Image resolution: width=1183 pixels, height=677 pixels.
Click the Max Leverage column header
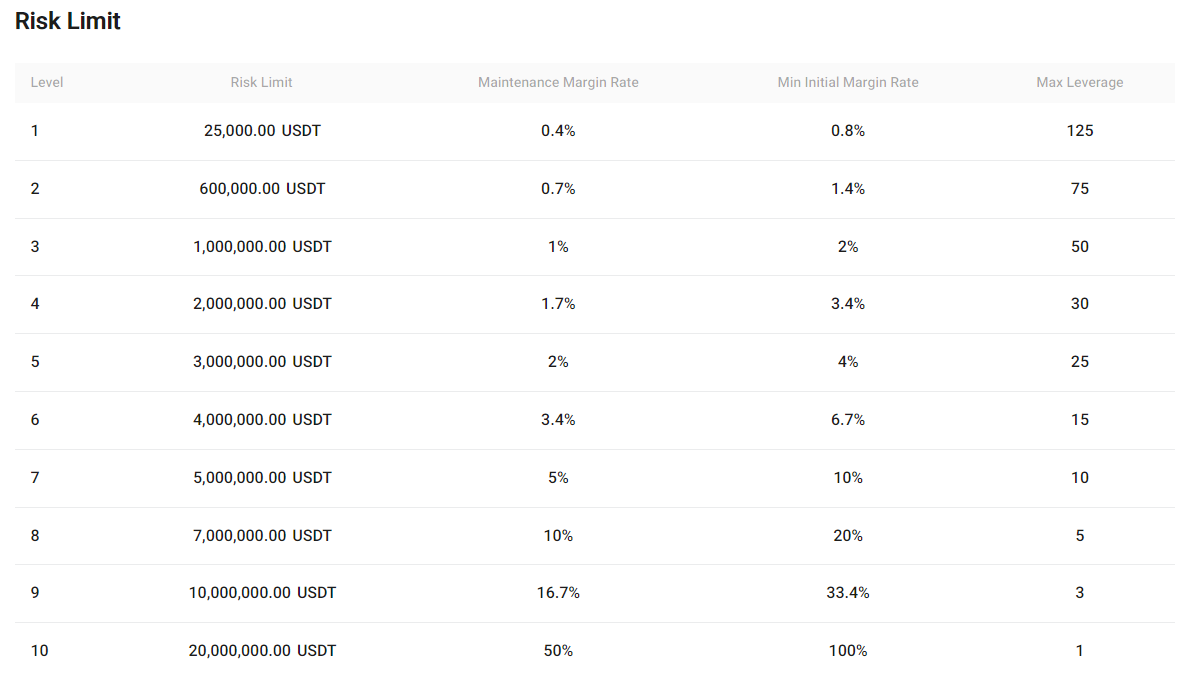(x=1080, y=82)
